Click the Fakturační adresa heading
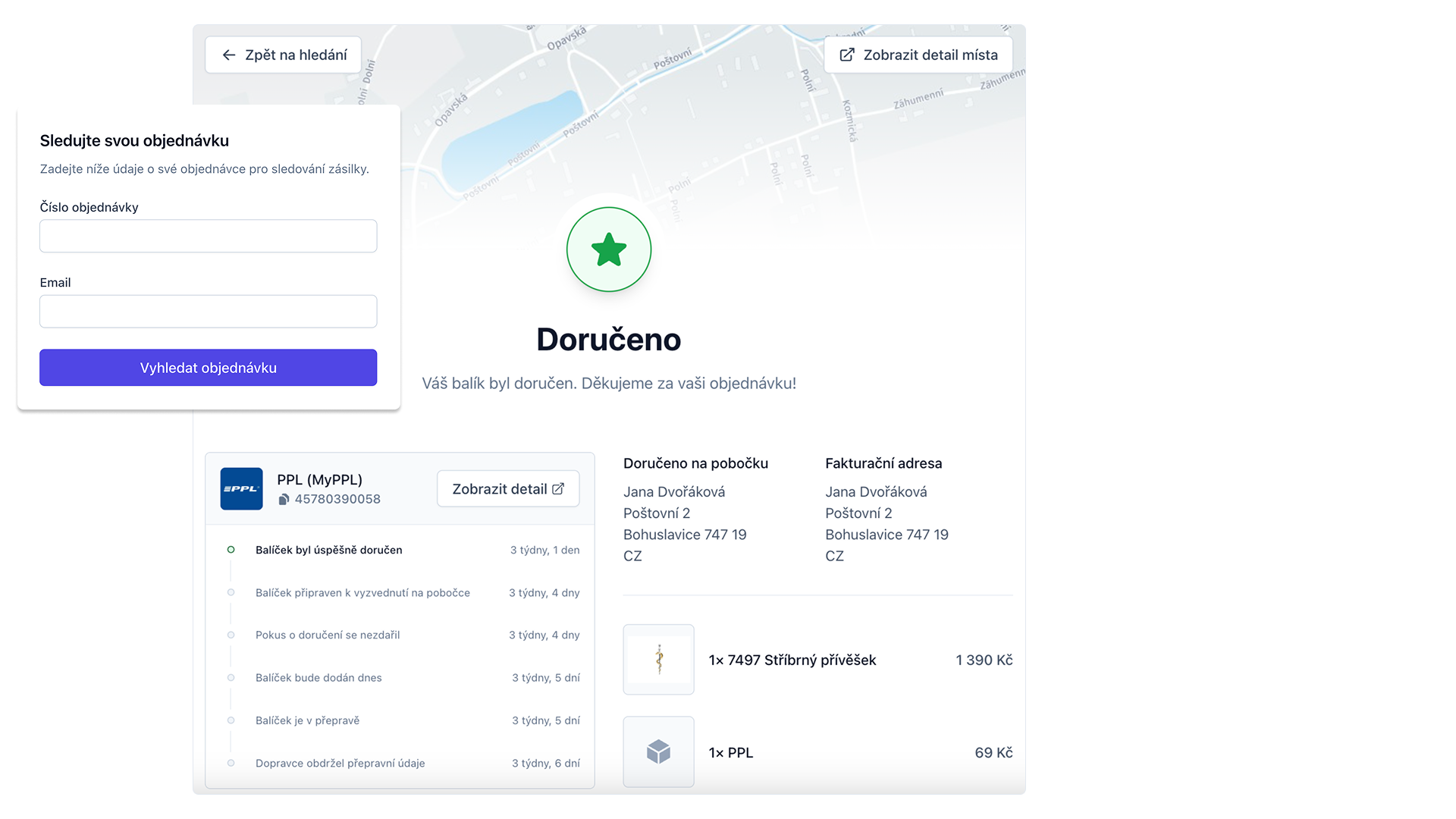This screenshot has height=819, width=1456. point(883,463)
